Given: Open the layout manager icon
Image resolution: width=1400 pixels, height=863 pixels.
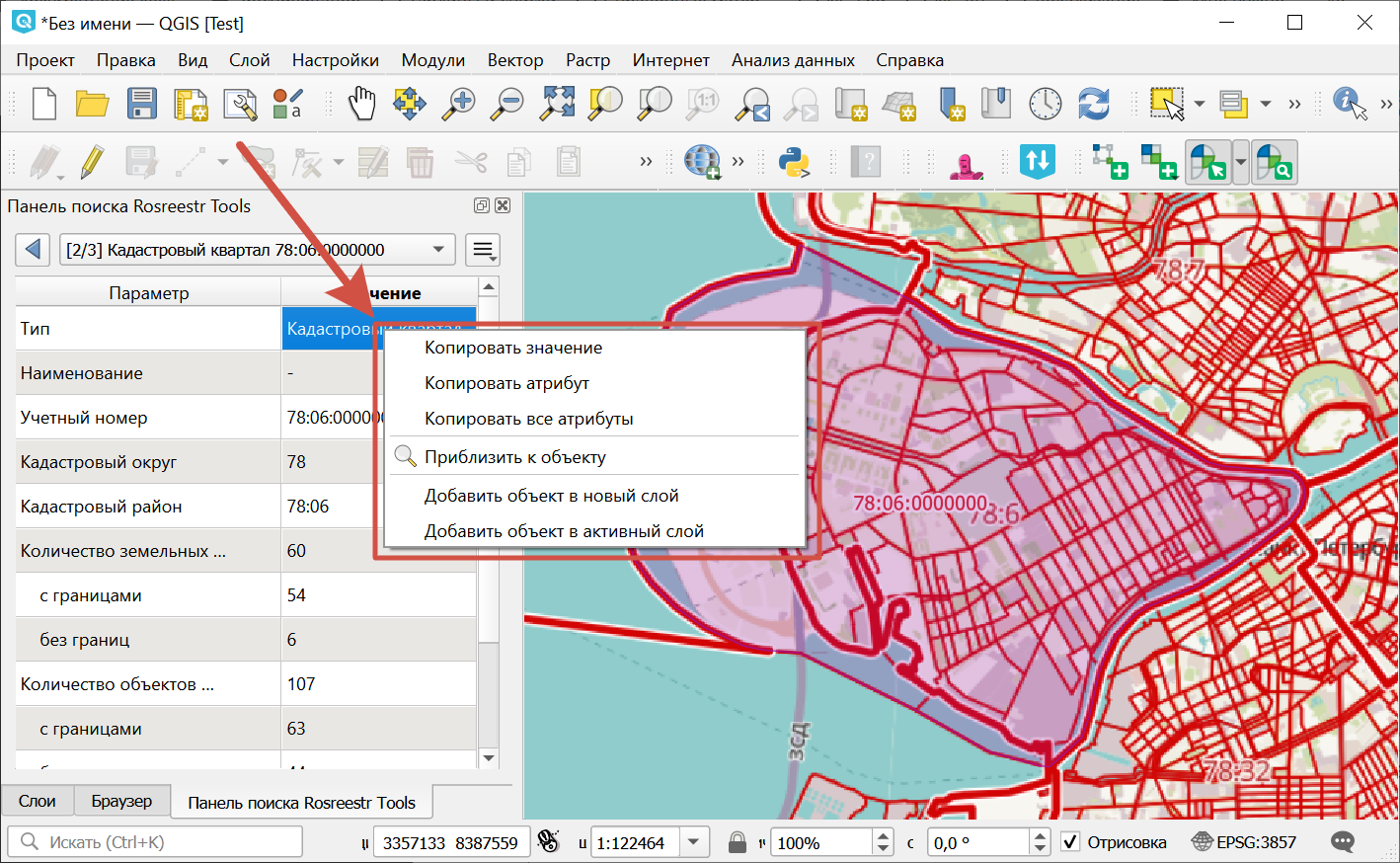Looking at the screenshot, I should 240,103.
